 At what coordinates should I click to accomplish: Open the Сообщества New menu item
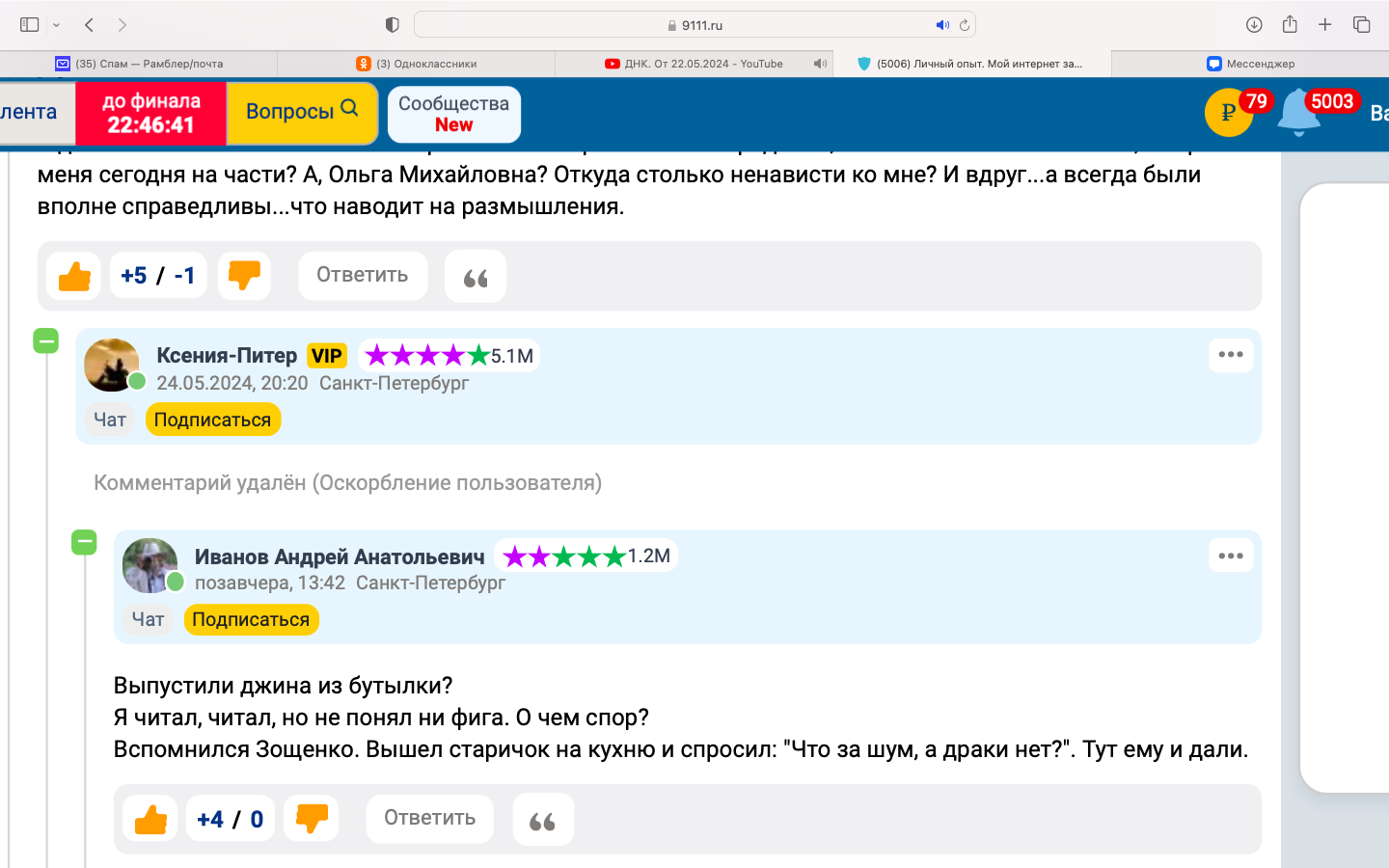[453, 114]
